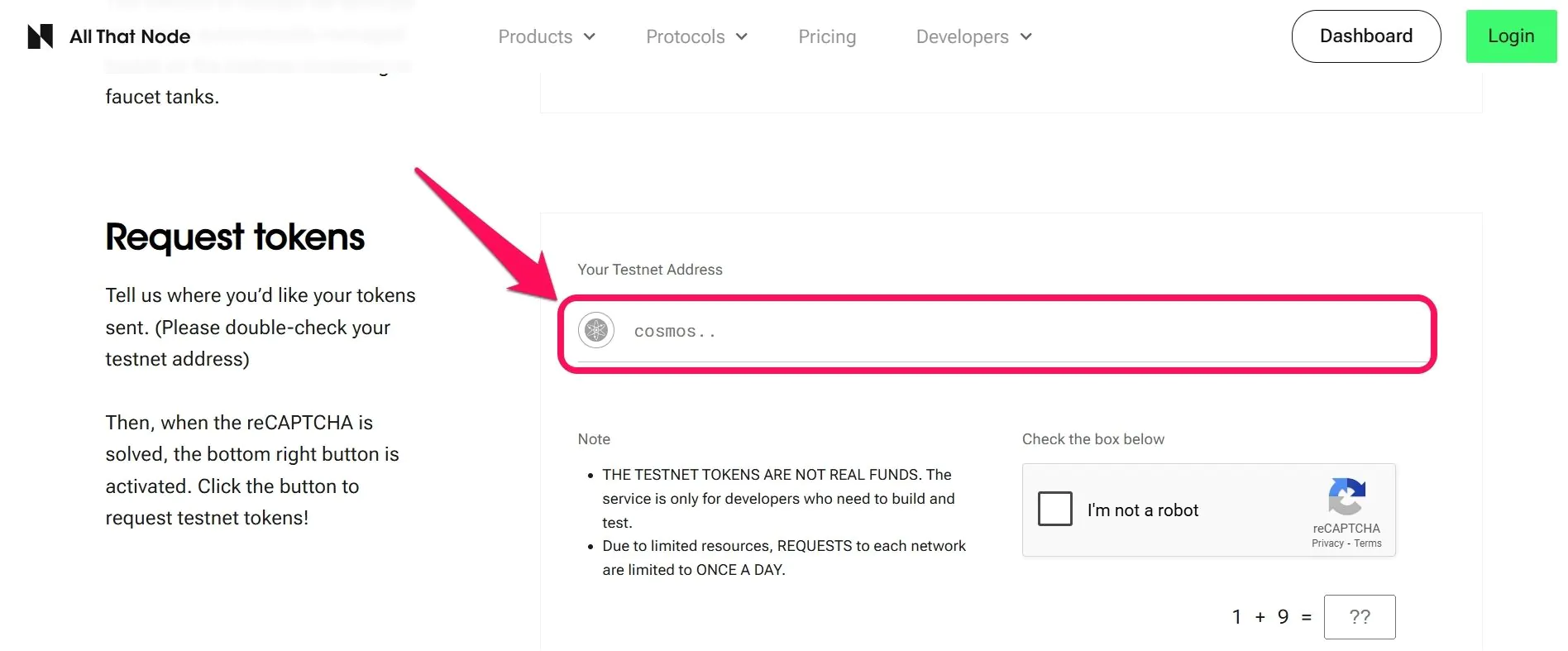This screenshot has height=651, width=1568.
Task: Click the Cosmos network icon in address field
Action: pyautogui.click(x=596, y=331)
